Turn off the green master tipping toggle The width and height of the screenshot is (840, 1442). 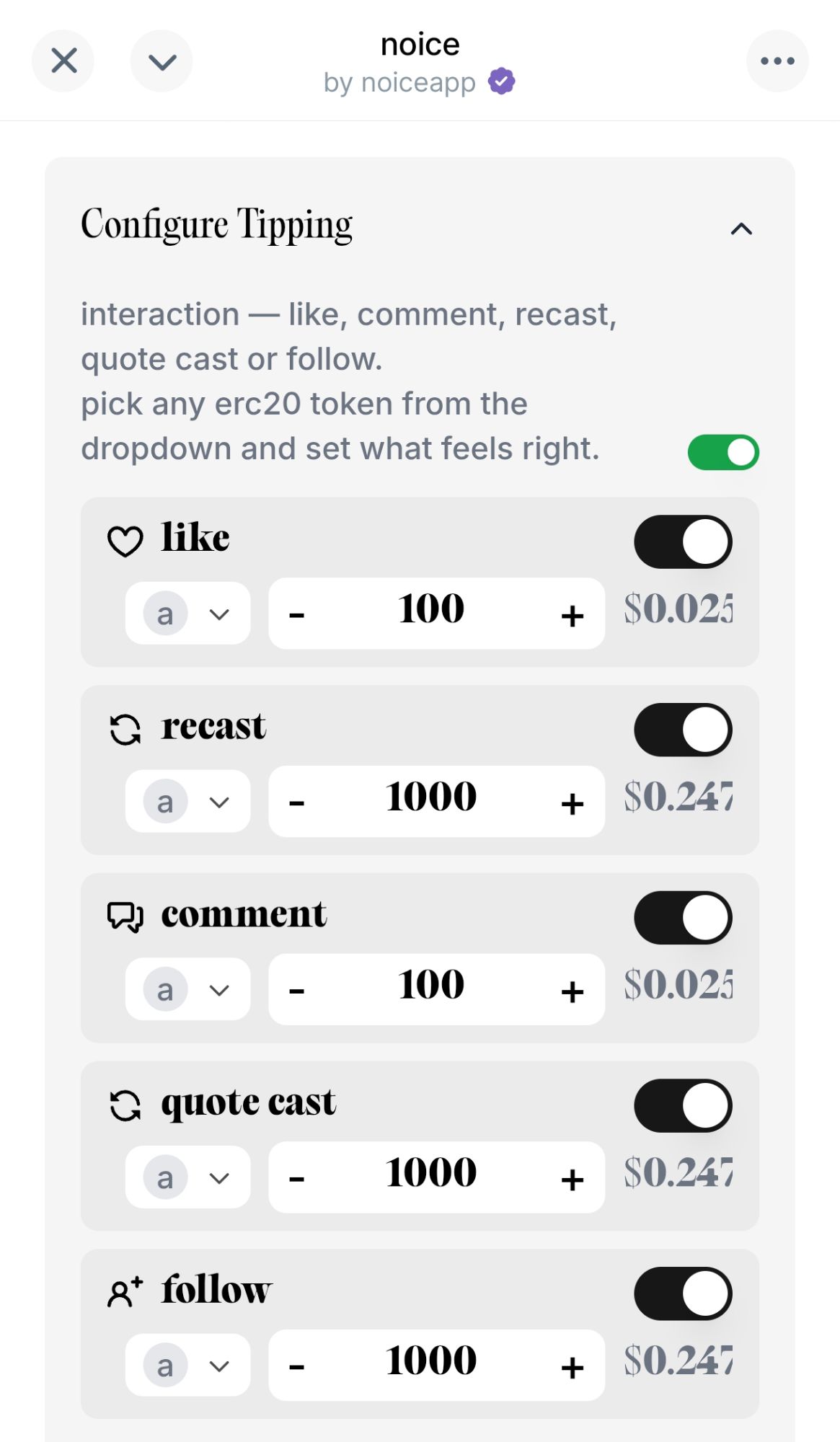723,452
